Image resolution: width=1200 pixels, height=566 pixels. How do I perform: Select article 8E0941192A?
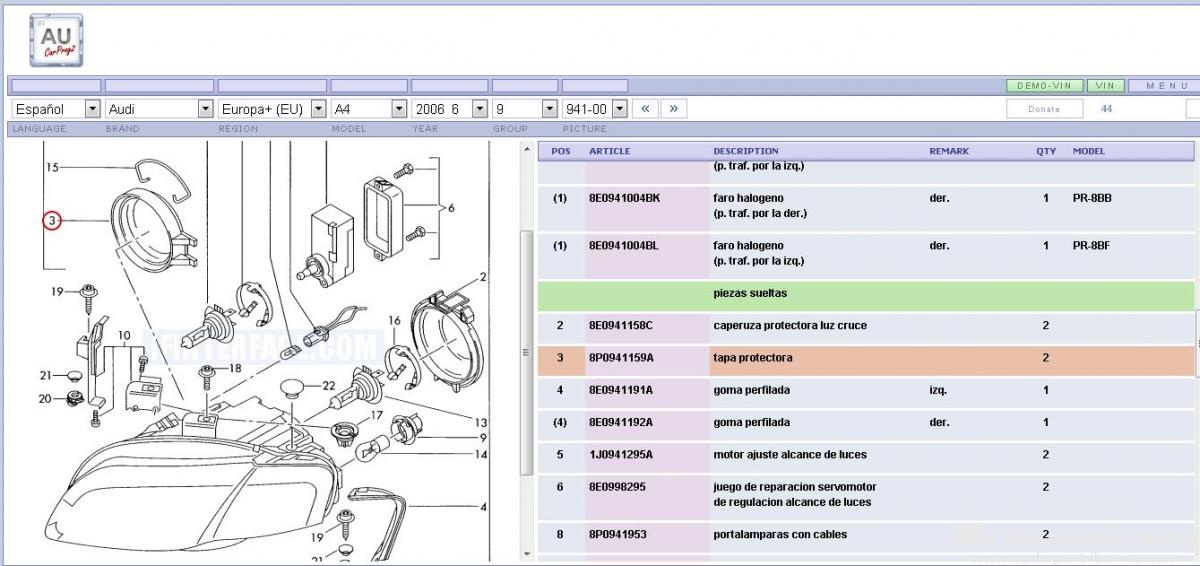[620, 422]
